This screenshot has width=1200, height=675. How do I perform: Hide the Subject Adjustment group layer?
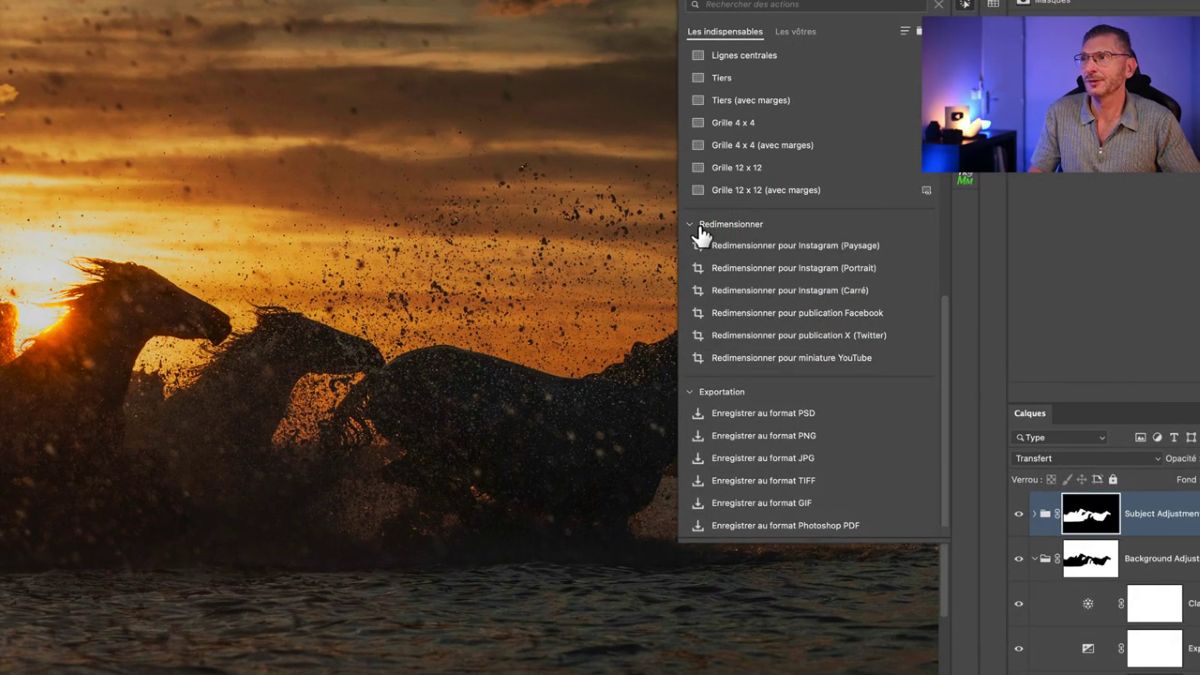tap(1019, 514)
